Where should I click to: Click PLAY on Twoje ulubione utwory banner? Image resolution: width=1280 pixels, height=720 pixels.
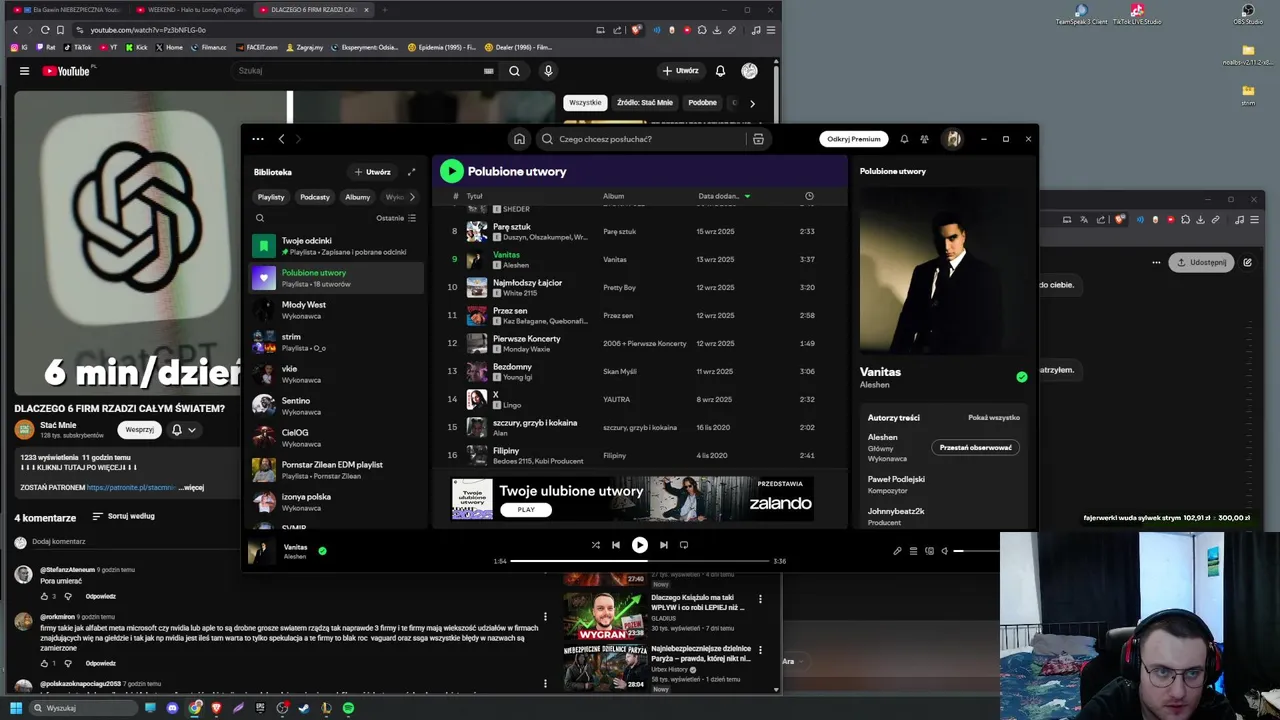point(526,510)
